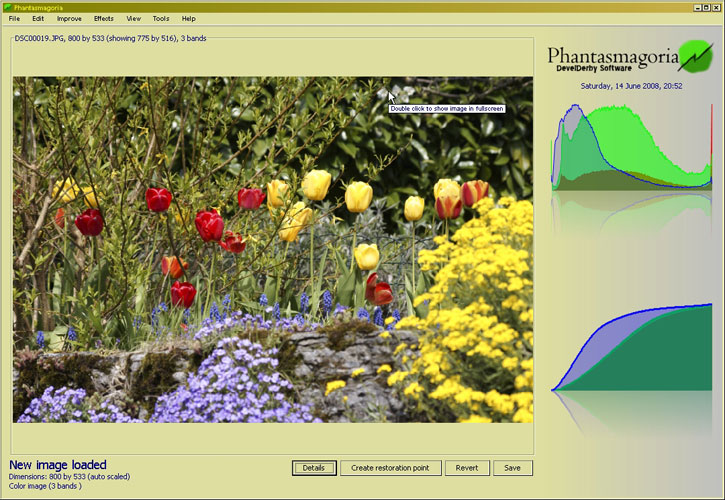Open the Edit menu
The image size is (725, 500).
(38, 18)
